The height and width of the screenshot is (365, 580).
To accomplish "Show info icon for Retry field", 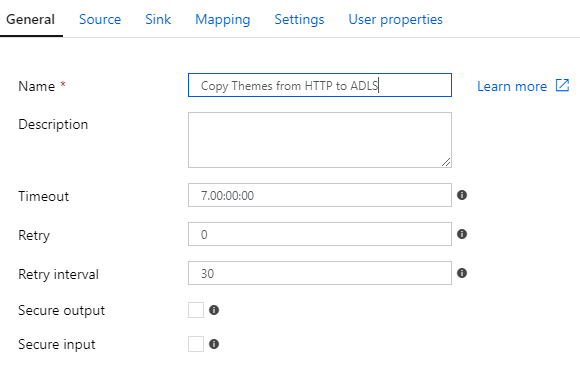I will [462, 234].
